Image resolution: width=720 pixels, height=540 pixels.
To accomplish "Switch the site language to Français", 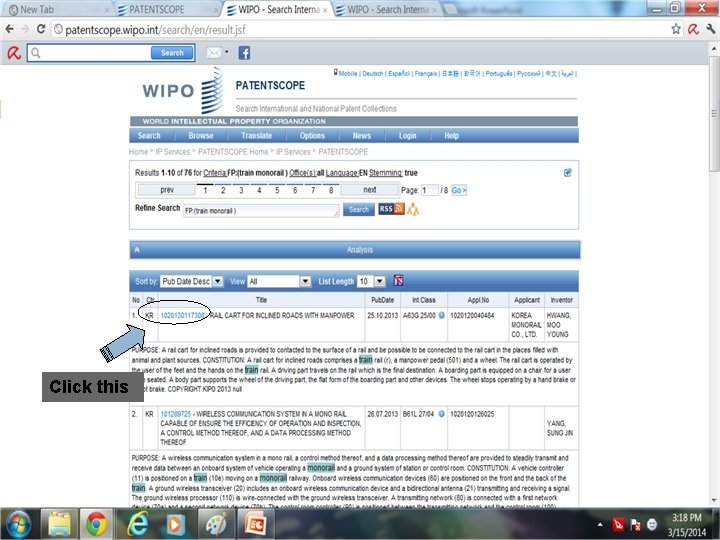I will coord(426,73).
